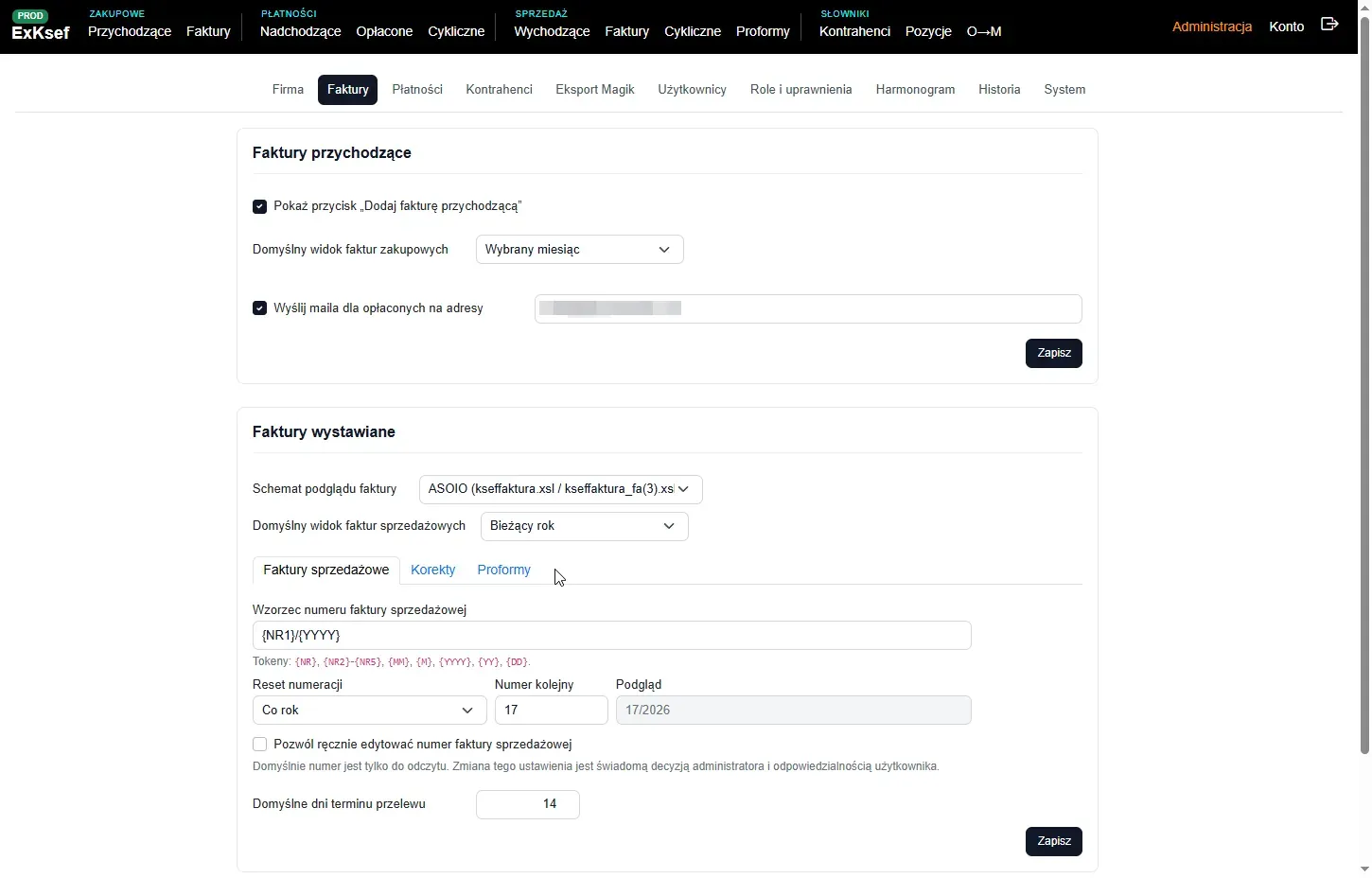Open the "Co rok" numbering reset dropdown
Image resolution: width=1372 pixels, height=878 pixels.
point(369,711)
